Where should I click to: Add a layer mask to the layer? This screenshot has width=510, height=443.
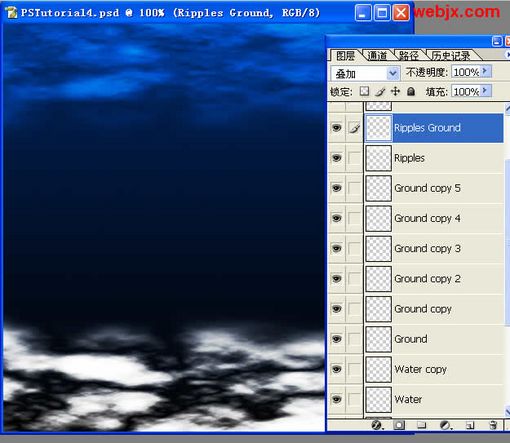tap(399, 425)
